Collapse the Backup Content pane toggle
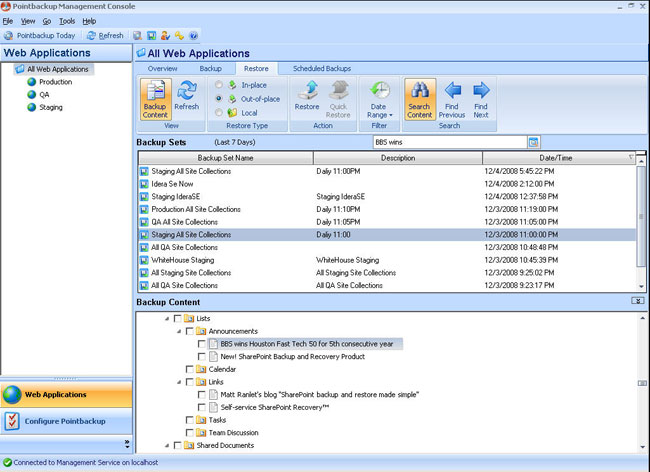 638,301
